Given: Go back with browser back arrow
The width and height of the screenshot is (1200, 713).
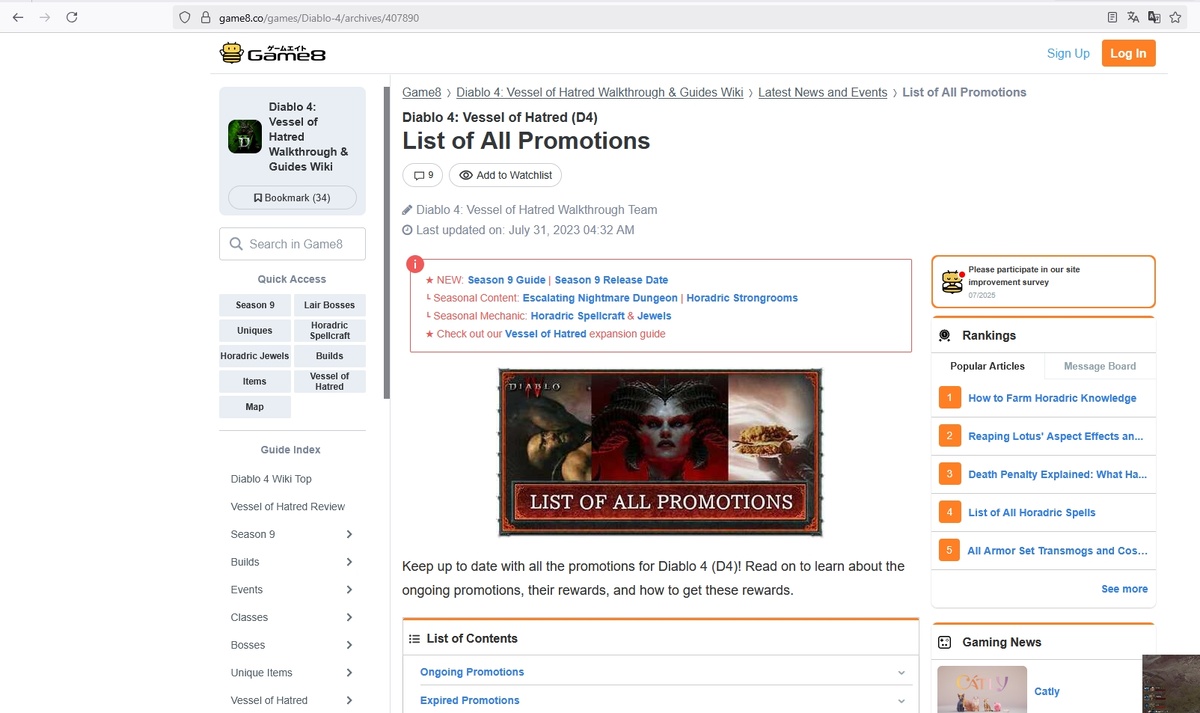Looking at the screenshot, I should click(18, 17).
